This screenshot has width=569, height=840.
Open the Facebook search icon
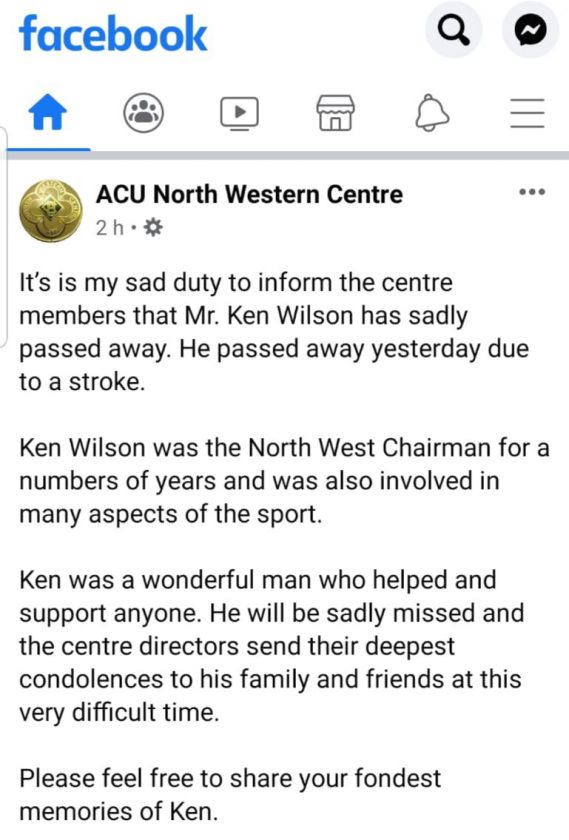pos(453,29)
